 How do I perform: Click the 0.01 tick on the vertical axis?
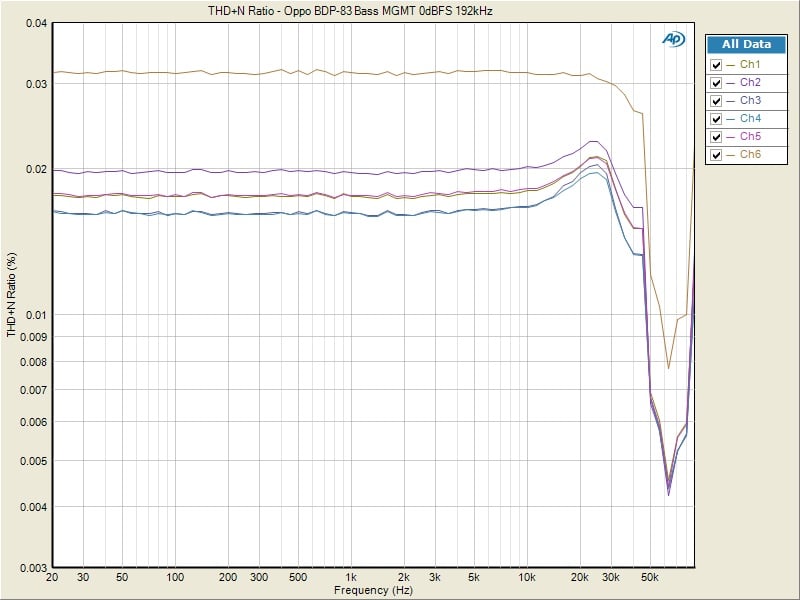pyautogui.click(x=35, y=315)
